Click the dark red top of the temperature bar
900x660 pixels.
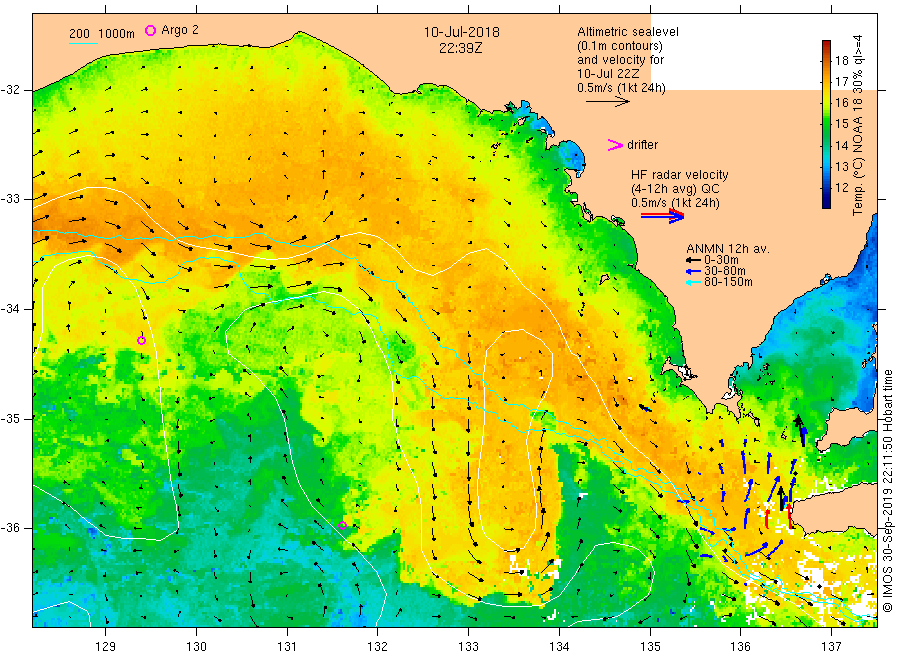(826, 45)
